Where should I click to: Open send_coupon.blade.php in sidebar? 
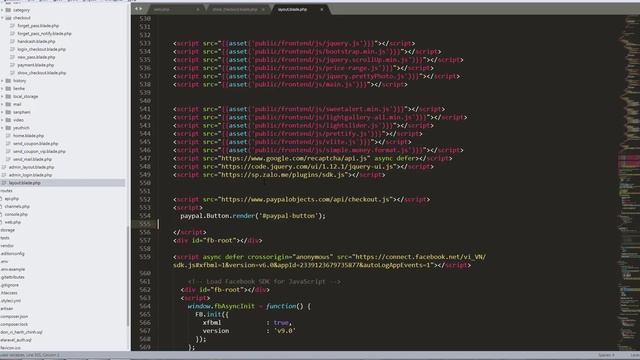tap(36, 144)
